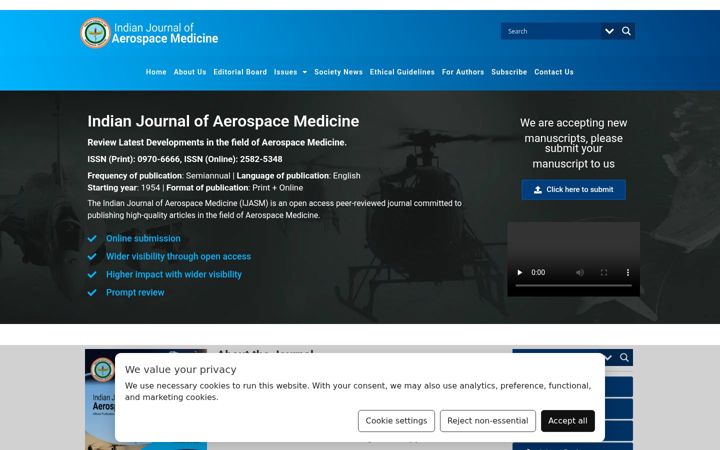Open the sidebar search chevron dropdown
Image resolution: width=720 pixels, height=450 pixels.
(x=609, y=357)
